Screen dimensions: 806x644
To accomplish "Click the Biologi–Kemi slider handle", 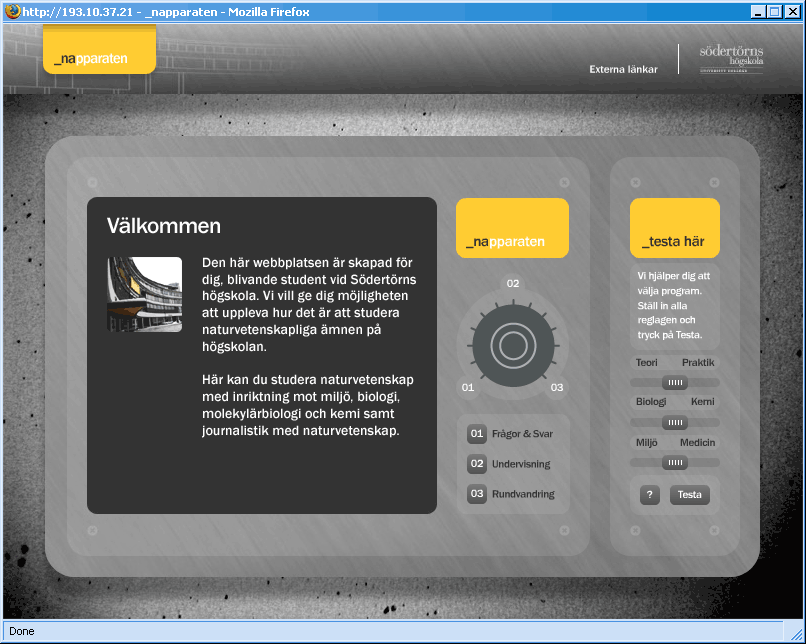I will pyautogui.click(x=676, y=422).
